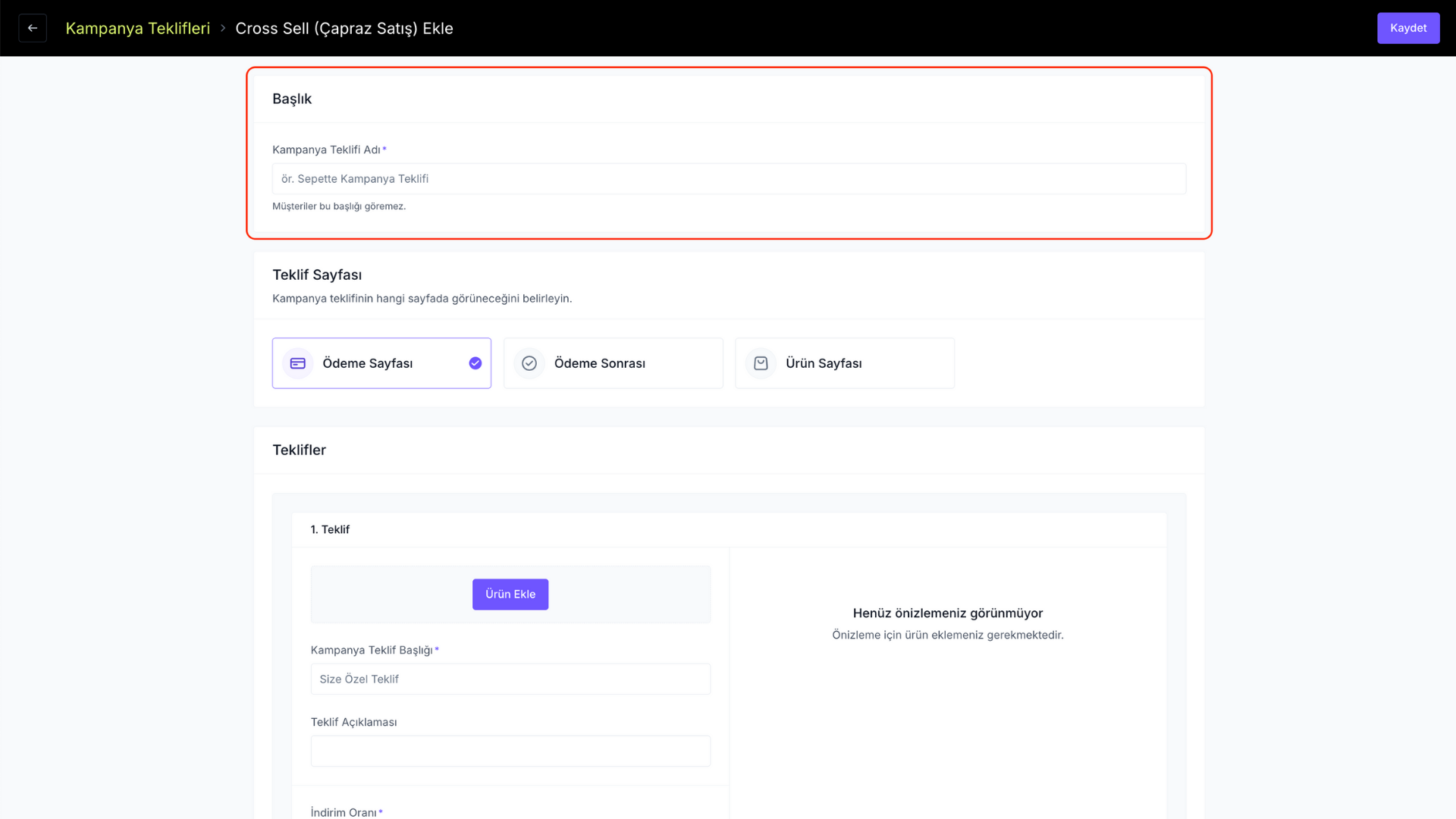
Task: Click the breadcrumb chevron separator
Action: pyautogui.click(x=223, y=28)
